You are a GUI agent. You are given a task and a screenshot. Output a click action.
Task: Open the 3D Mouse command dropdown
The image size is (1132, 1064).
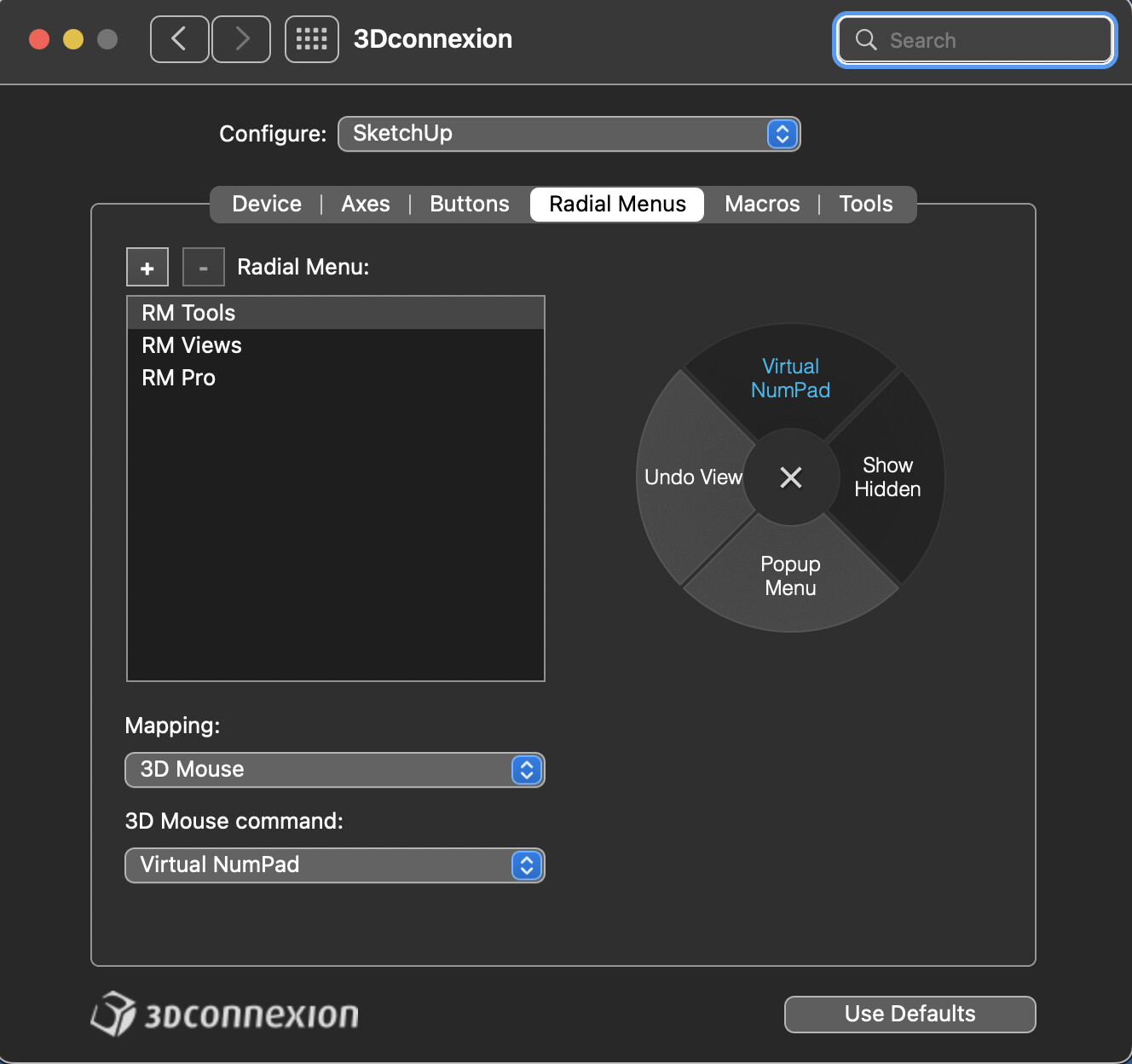tap(335, 865)
